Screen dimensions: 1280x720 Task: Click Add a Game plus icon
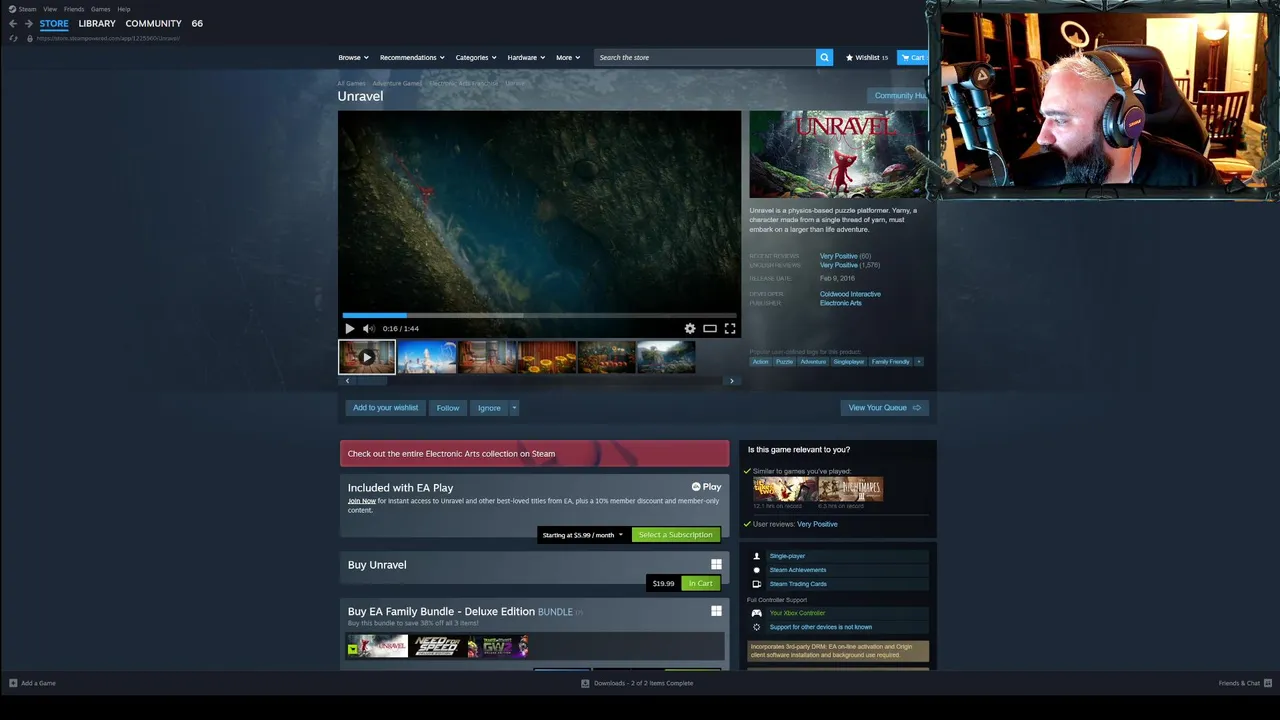pyautogui.click(x=13, y=683)
